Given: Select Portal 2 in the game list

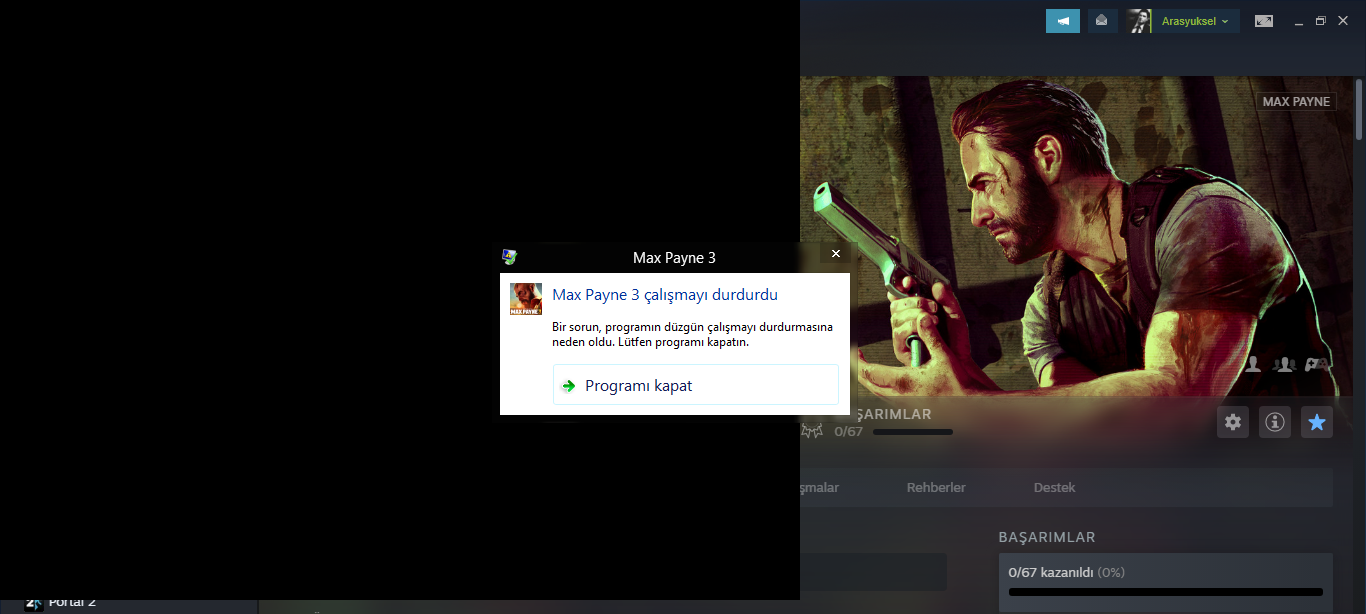Looking at the screenshot, I should [72, 602].
